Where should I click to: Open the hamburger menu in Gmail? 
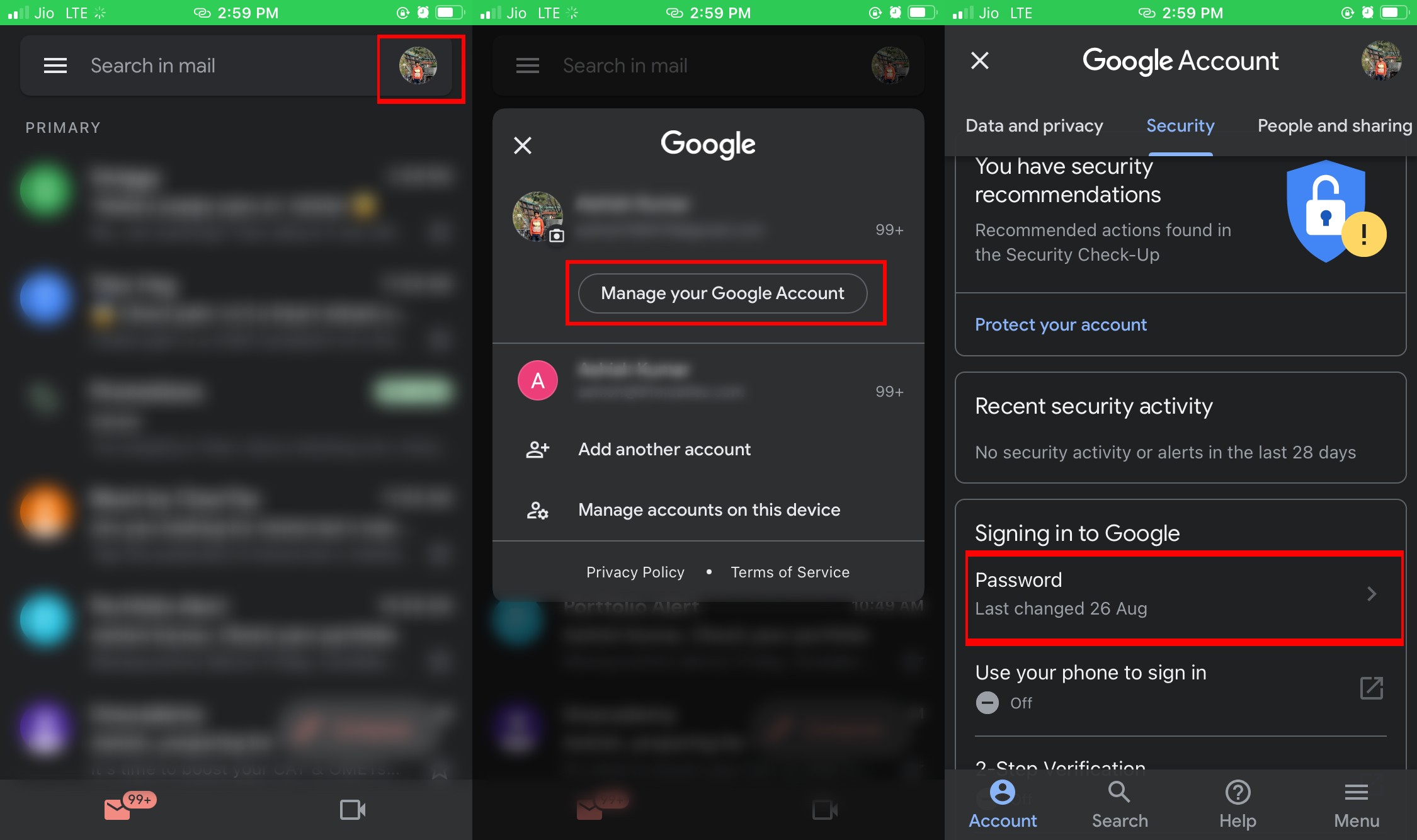coord(55,65)
